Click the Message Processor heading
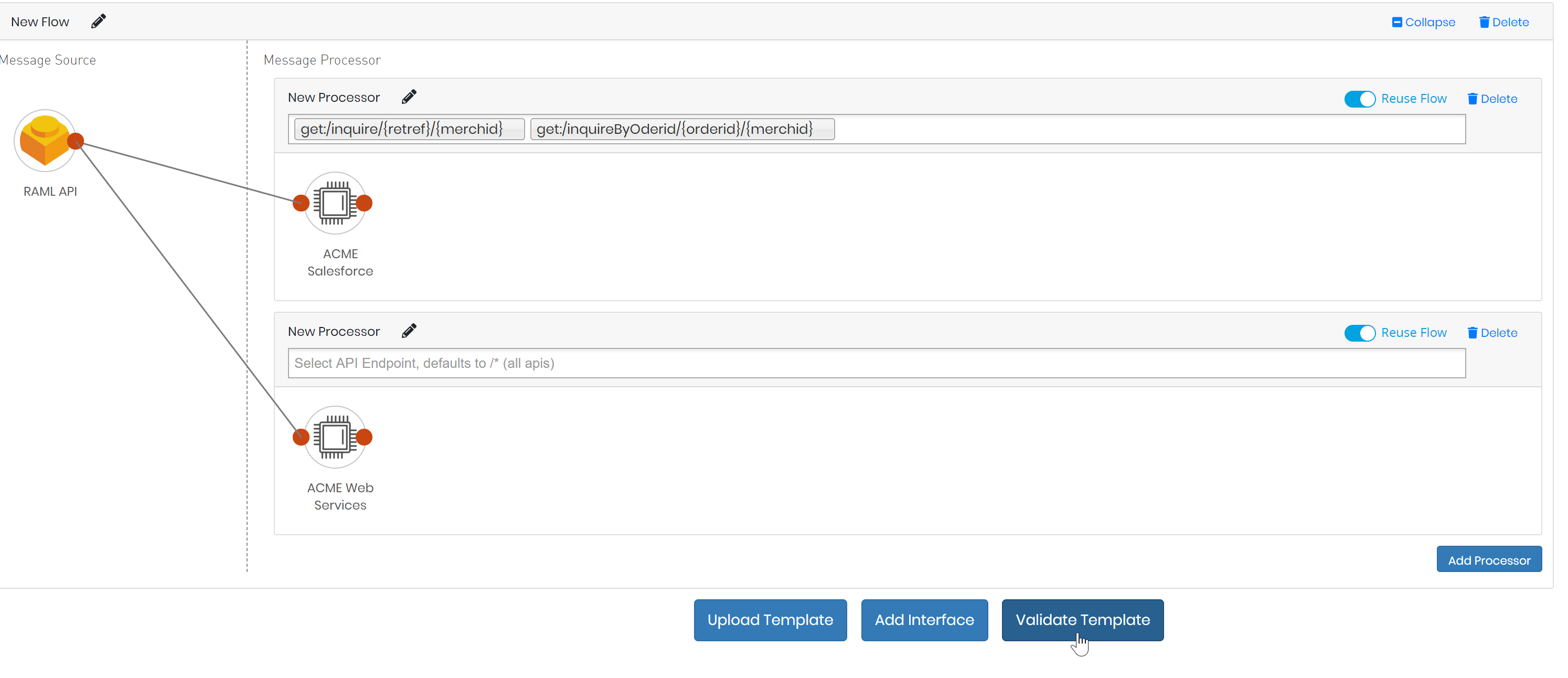 click(x=322, y=60)
